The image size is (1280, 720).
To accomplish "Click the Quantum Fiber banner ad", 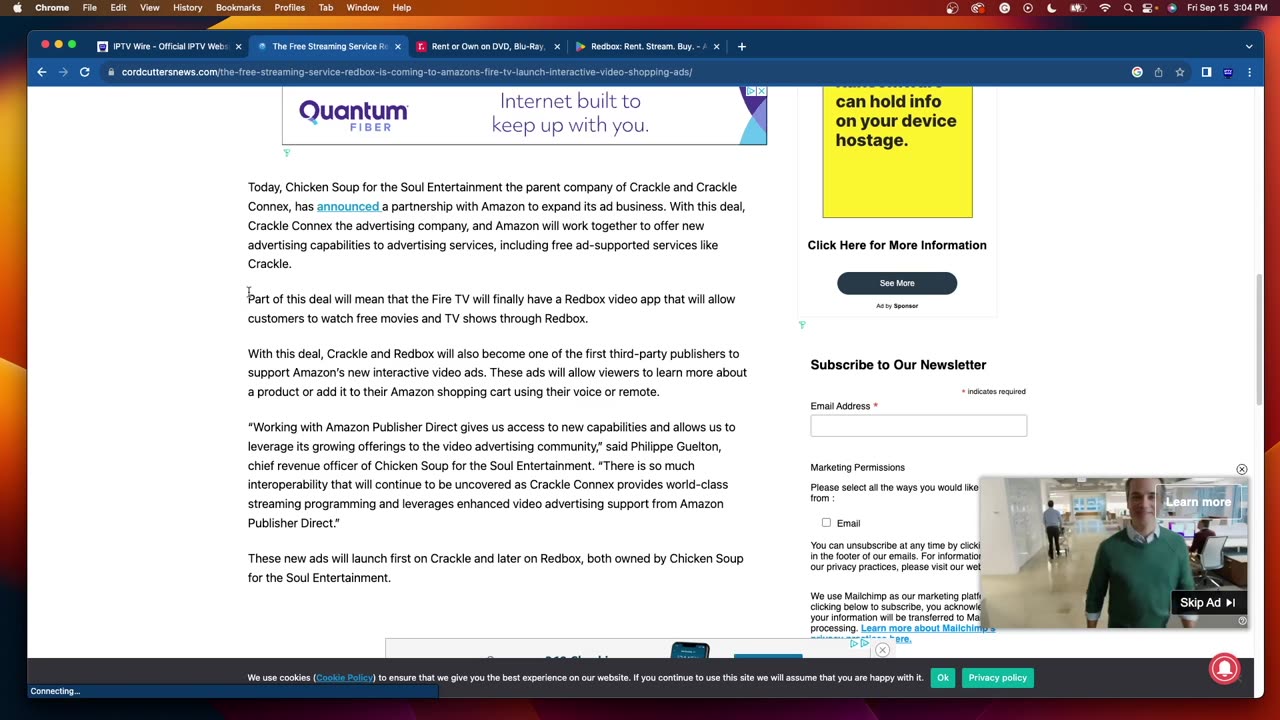I will pyautogui.click(x=524, y=115).
